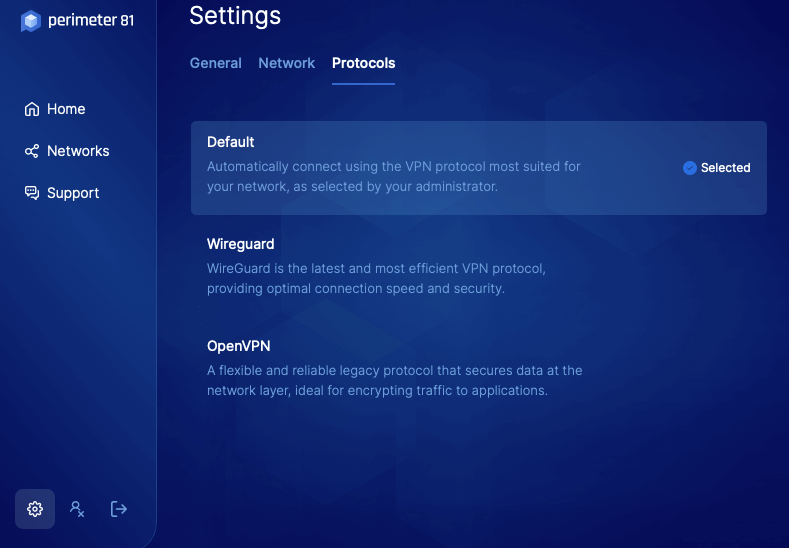Click the OpenVPN description text
The image size is (789, 548).
tap(394, 380)
